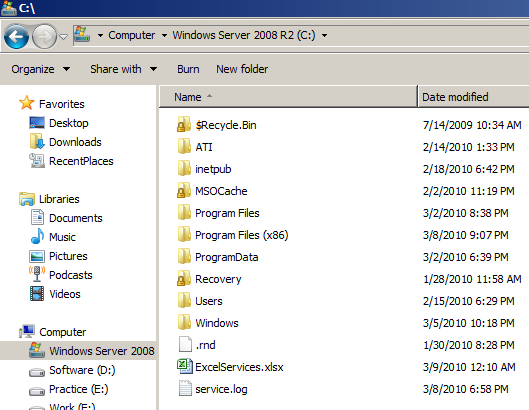Click the Program Files (x86) name
The width and height of the screenshot is (529, 410).
[x=242, y=235]
